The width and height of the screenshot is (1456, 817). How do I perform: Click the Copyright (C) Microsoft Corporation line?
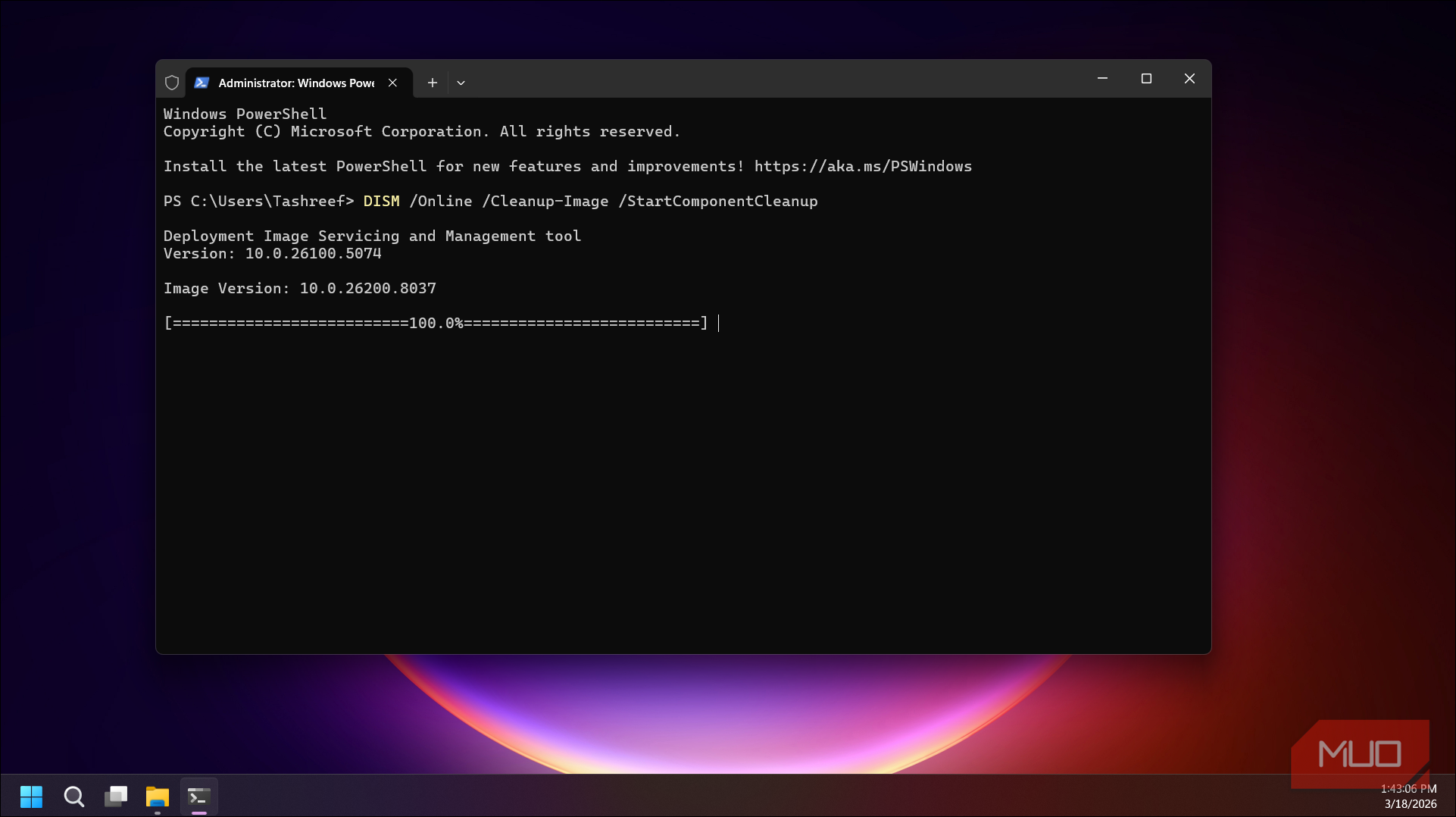click(x=422, y=131)
